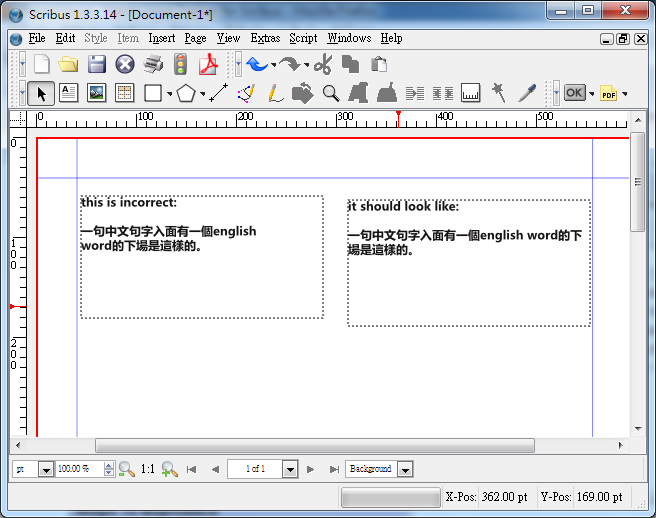The image size is (656, 518).
Task: Select the Insert Line tool
Action: pos(219,93)
